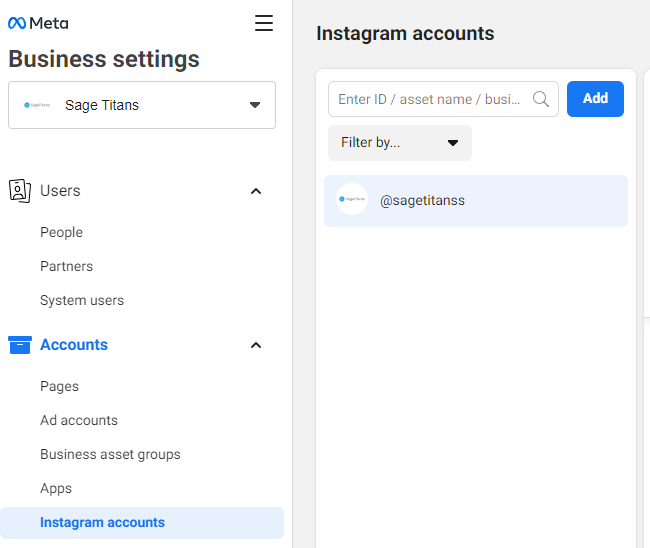Click the blue Add button
The height and width of the screenshot is (548, 650).
click(x=595, y=99)
